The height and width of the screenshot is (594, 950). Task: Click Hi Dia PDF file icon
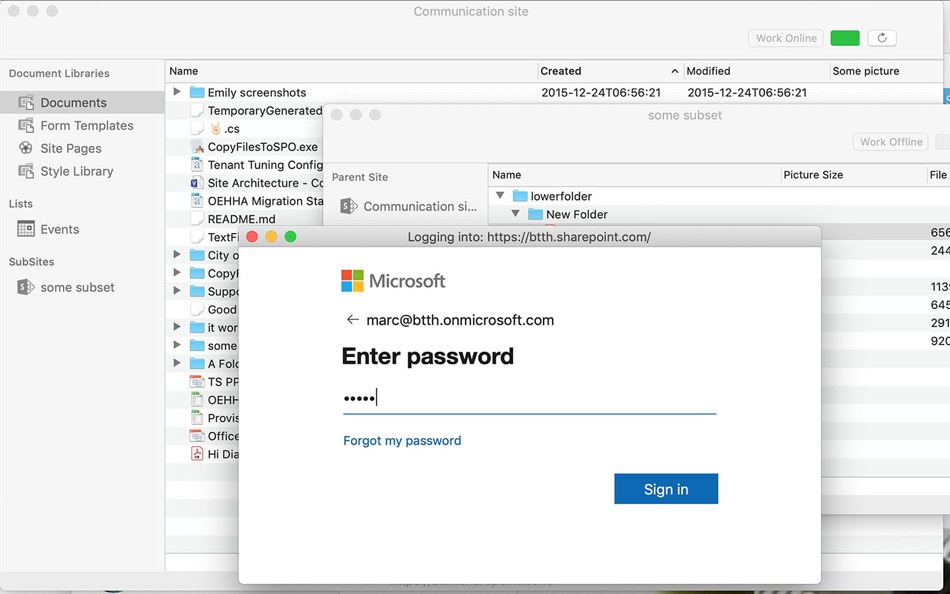(x=197, y=453)
